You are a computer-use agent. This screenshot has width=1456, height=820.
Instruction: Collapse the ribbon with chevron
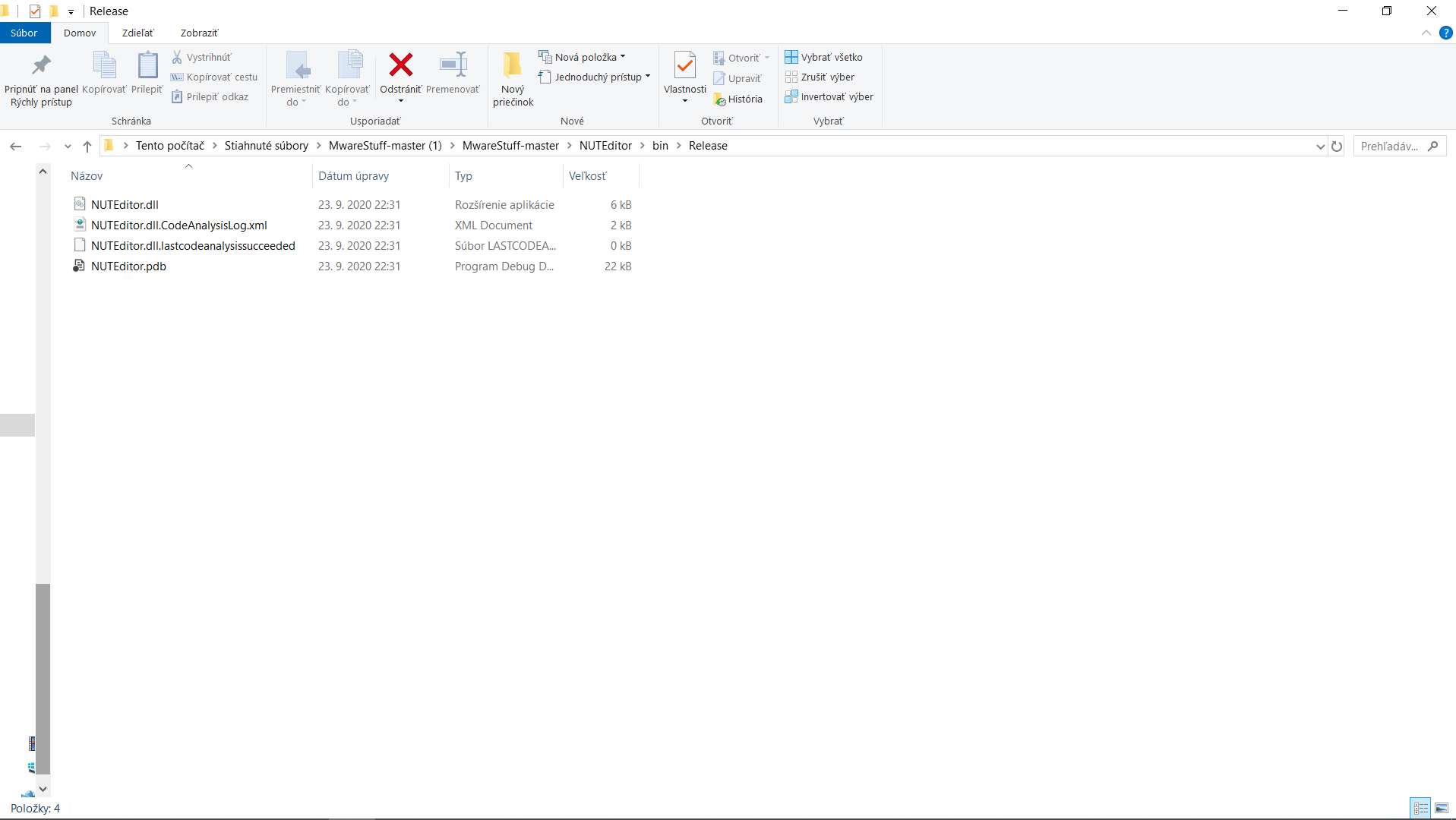(x=1426, y=33)
